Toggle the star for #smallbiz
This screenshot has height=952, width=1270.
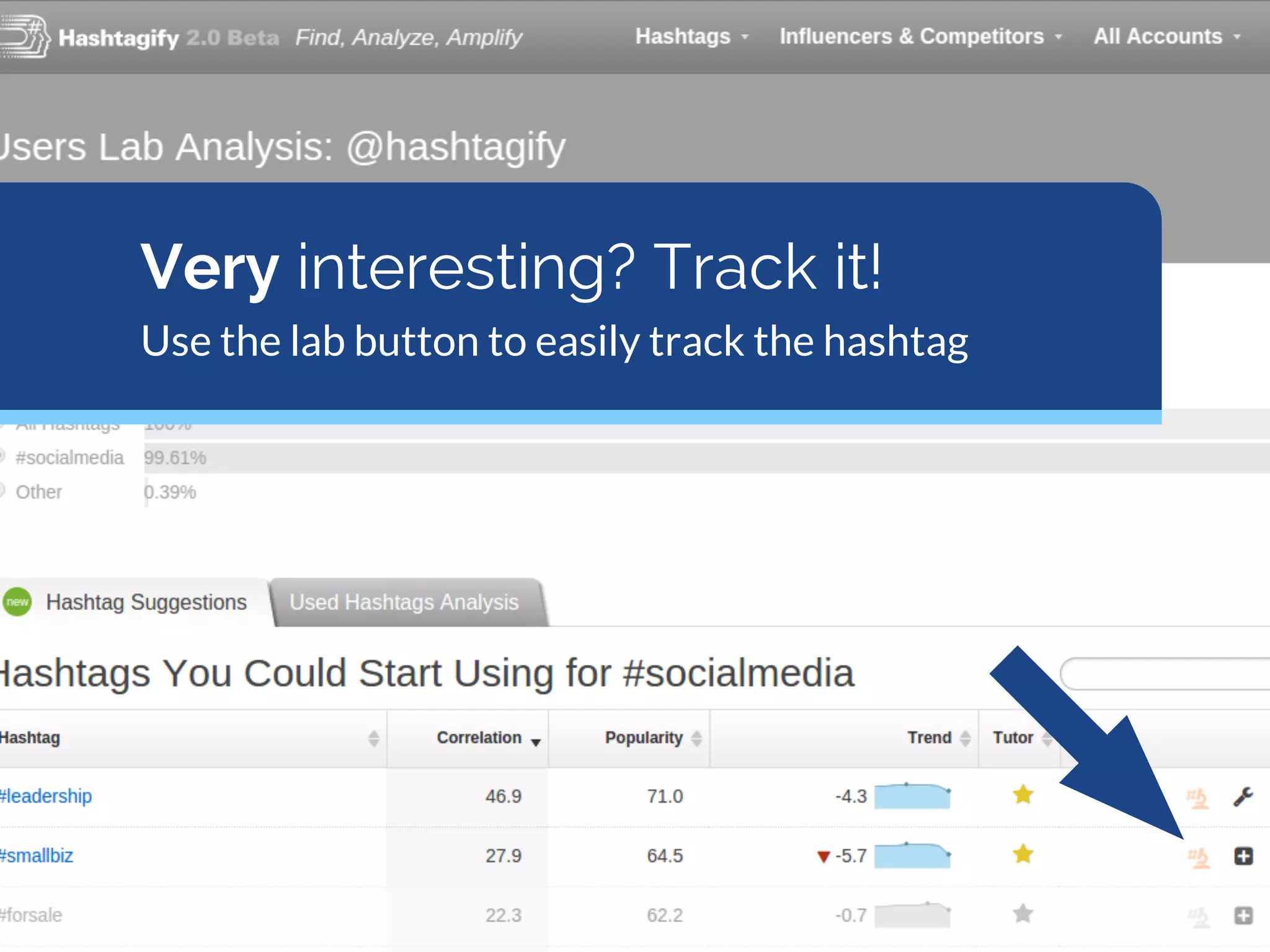tap(1023, 854)
